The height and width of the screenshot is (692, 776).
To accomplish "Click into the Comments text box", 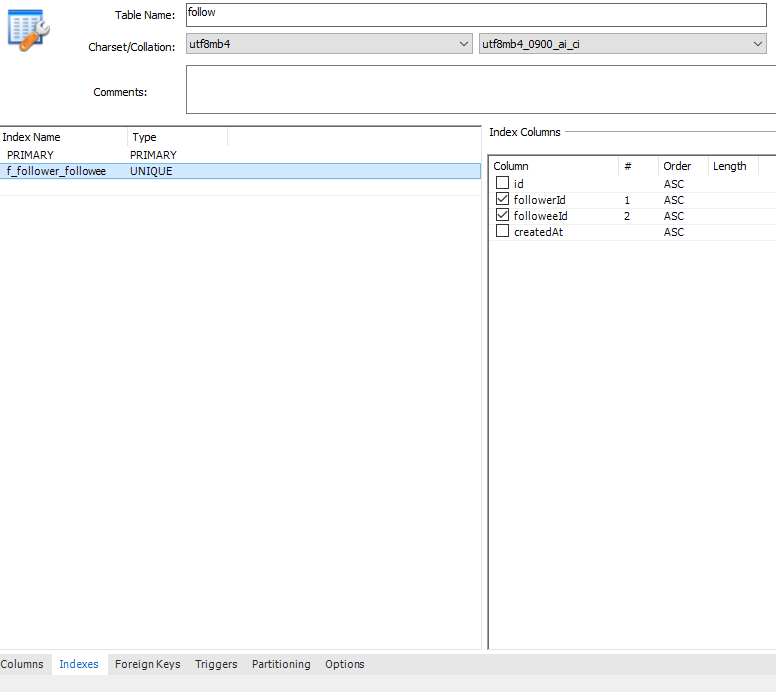I will pyautogui.click(x=481, y=90).
